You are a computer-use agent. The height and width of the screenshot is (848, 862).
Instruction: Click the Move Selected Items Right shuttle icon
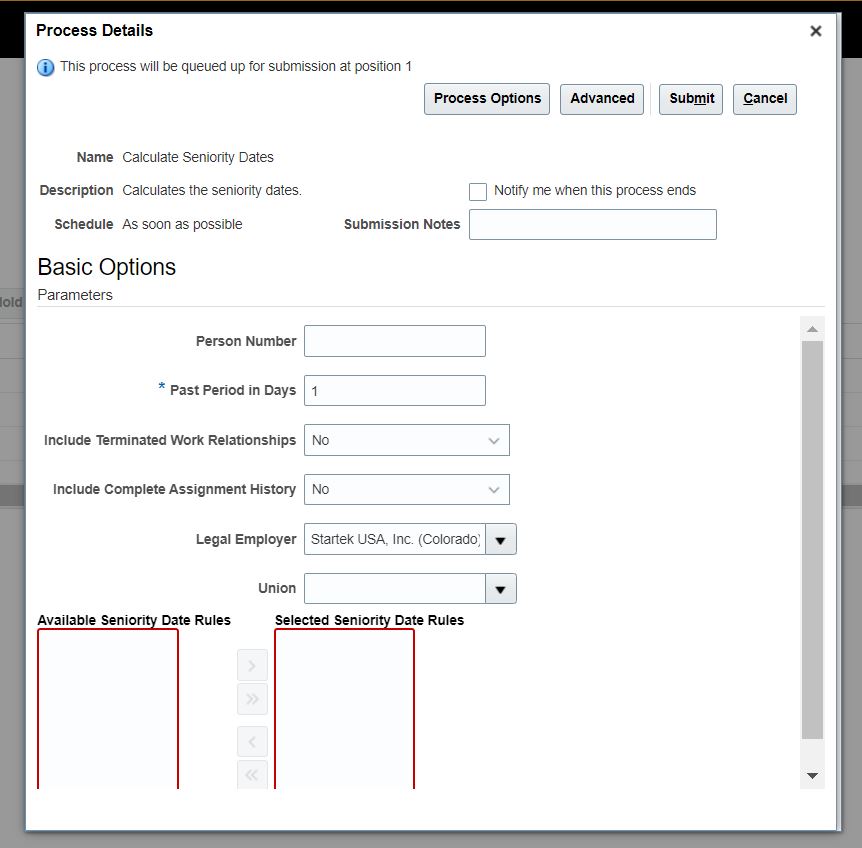pyautogui.click(x=252, y=665)
